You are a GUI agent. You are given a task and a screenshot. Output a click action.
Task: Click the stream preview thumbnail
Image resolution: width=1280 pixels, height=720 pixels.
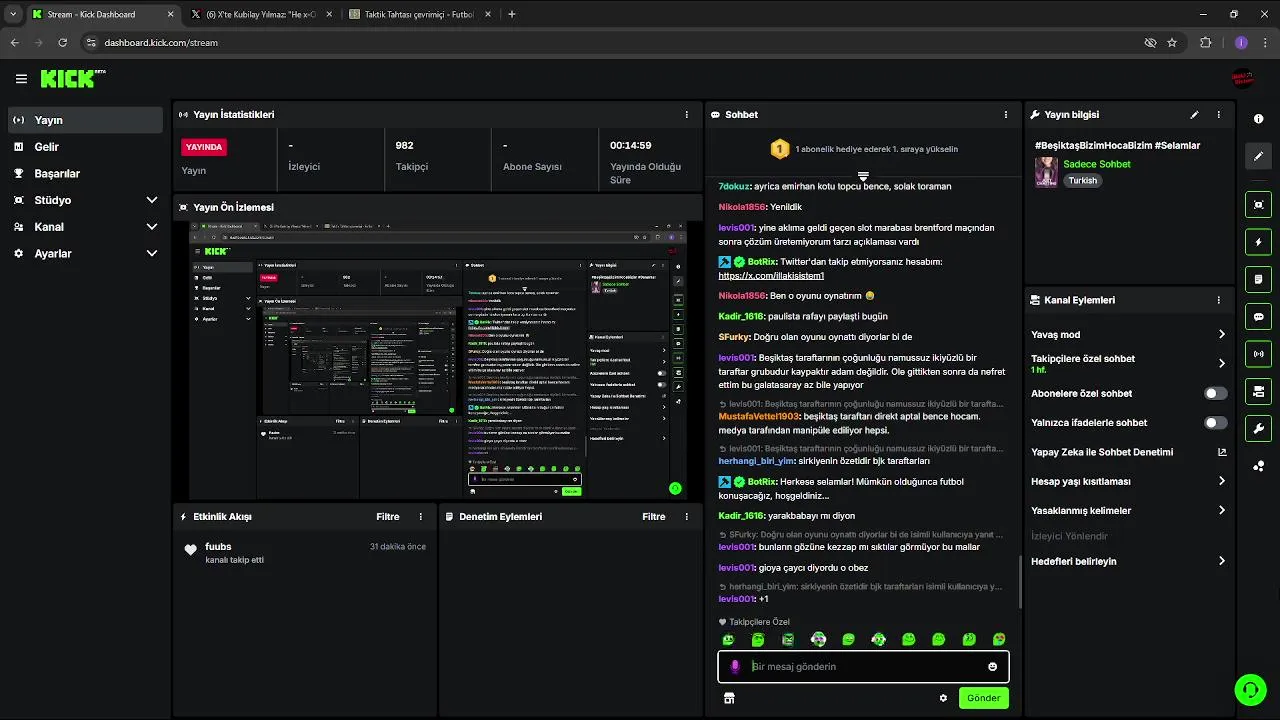point(438,360)
